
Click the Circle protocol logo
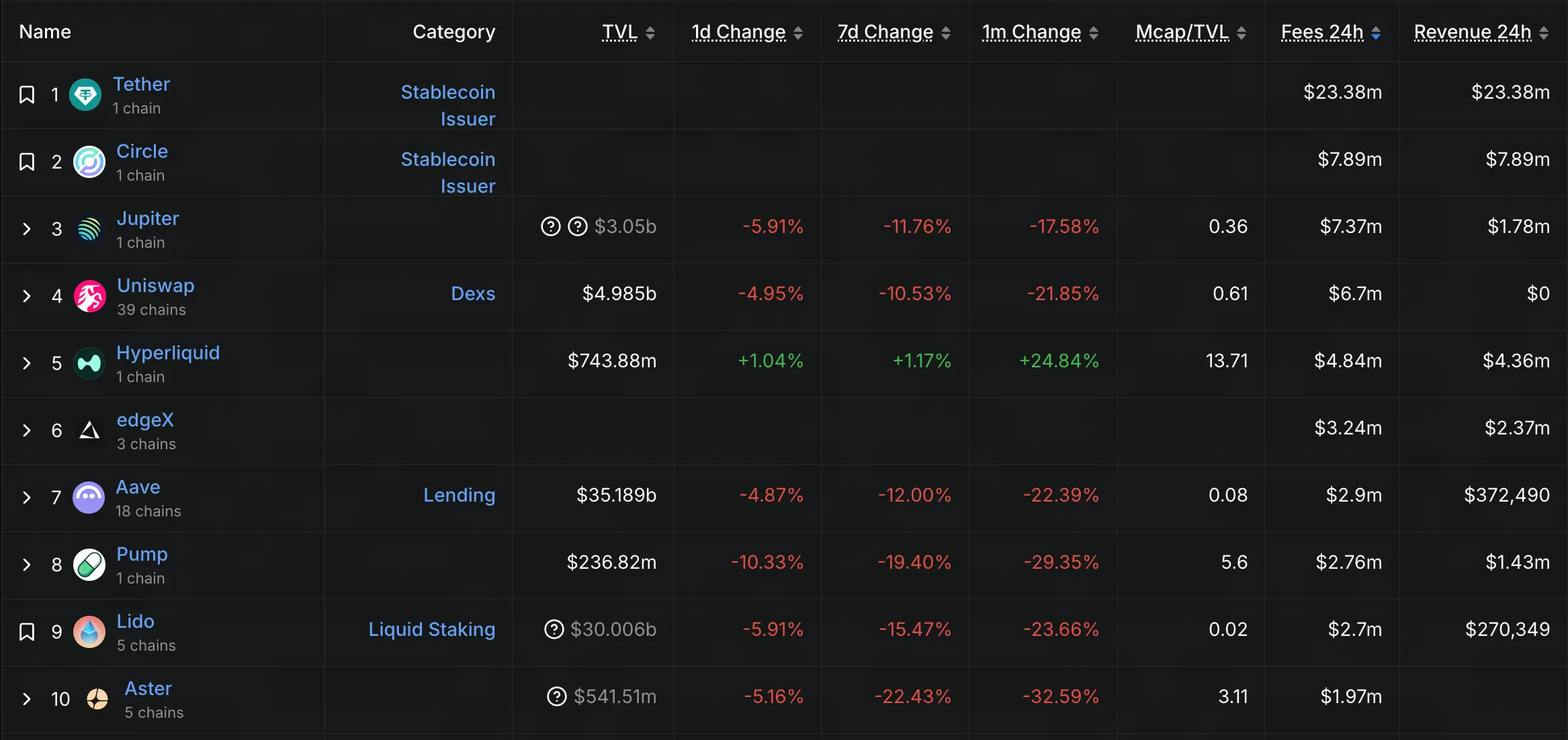pos(89,162)
